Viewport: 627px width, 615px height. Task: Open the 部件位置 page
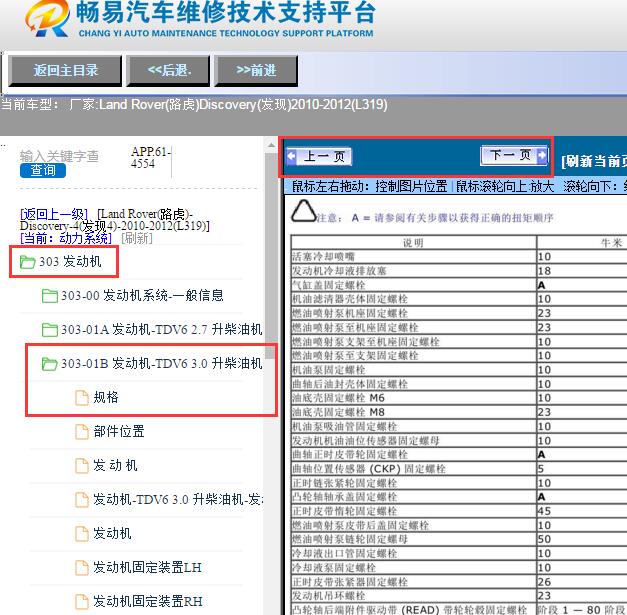(119, 431)
